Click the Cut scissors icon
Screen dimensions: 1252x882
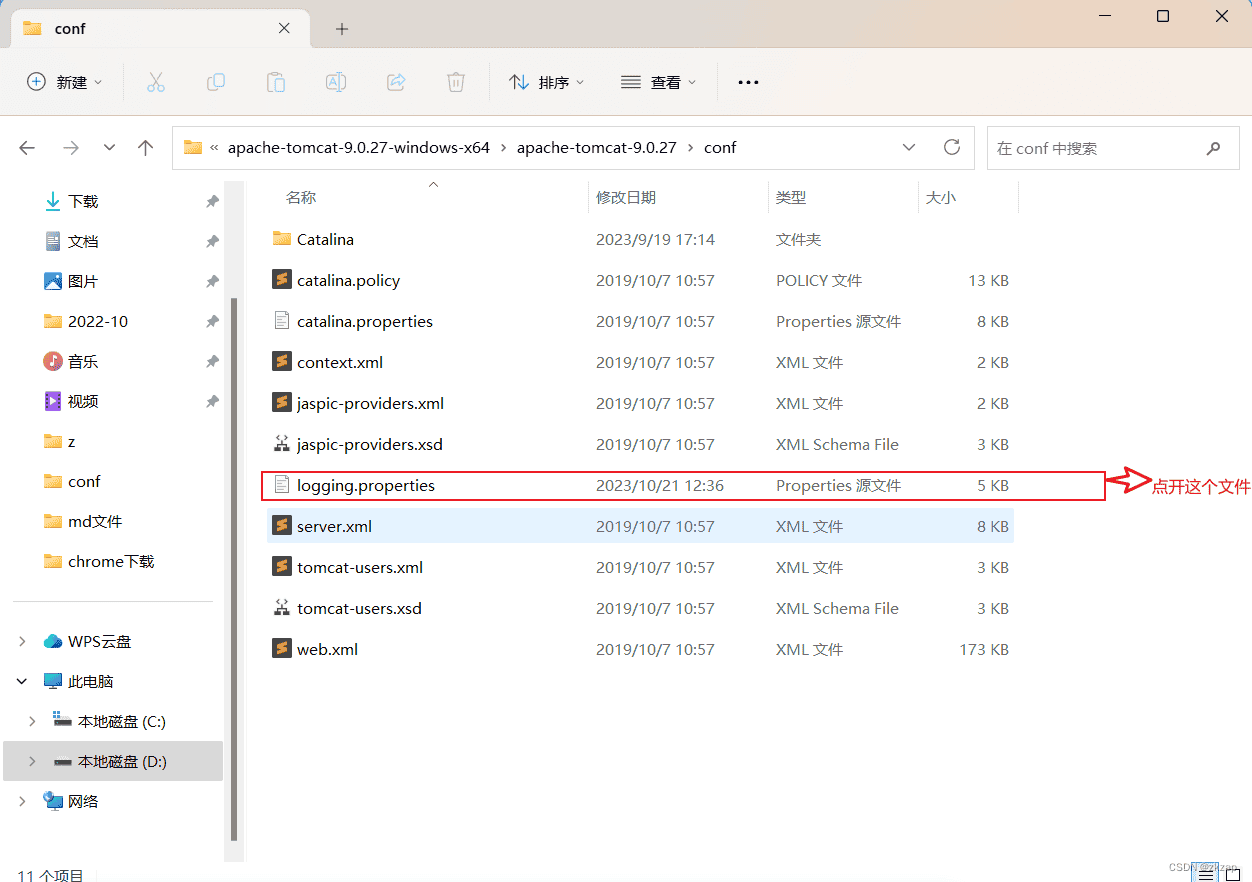[156, 82]
